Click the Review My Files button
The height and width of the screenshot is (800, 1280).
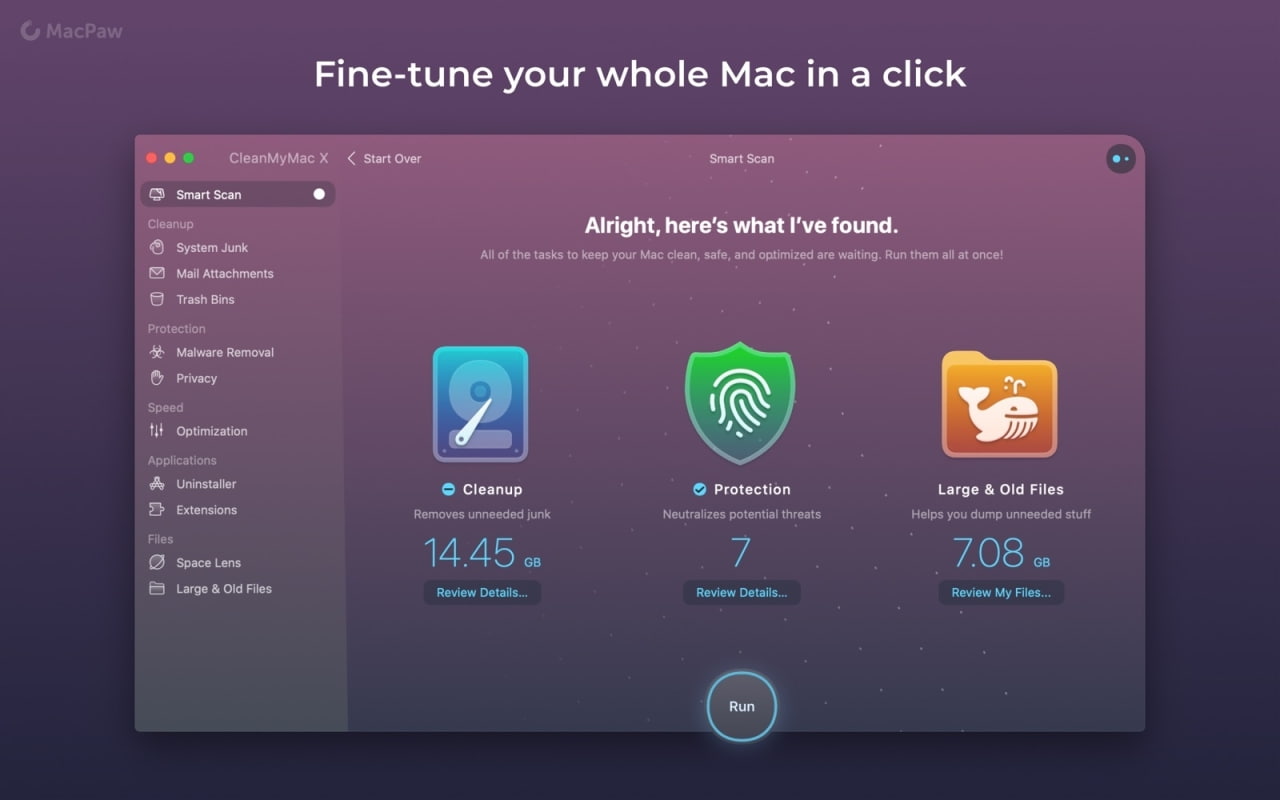[x=1001, y=592]
